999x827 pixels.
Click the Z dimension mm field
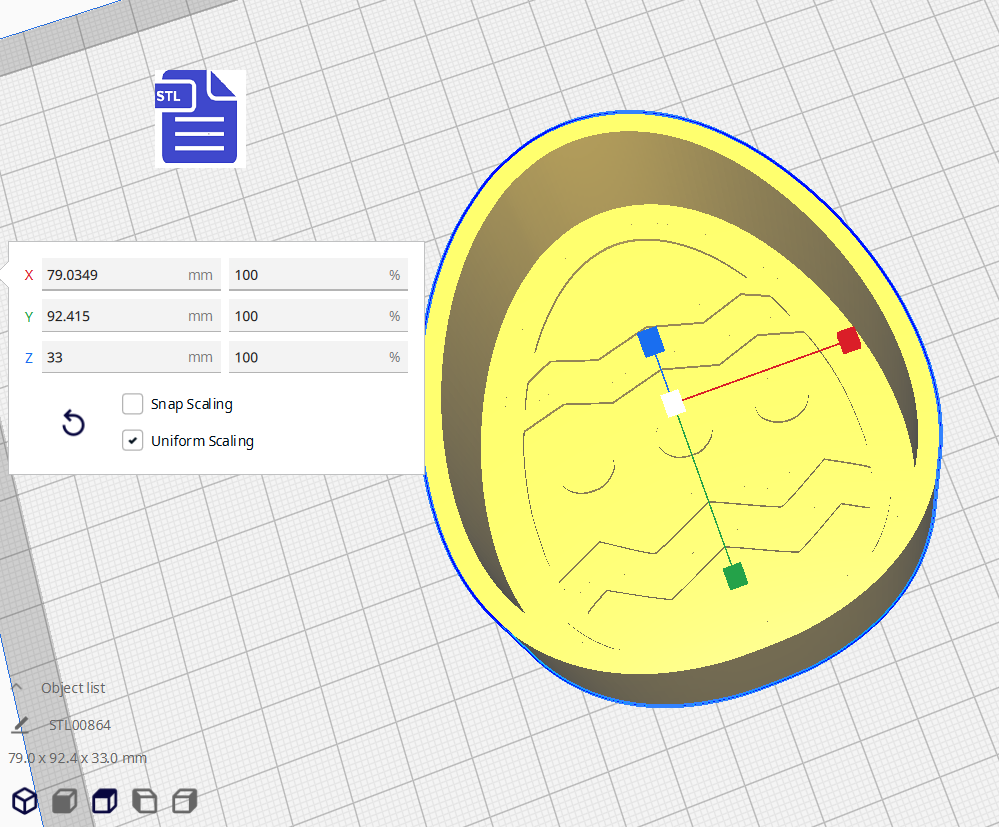click(115, 357)
